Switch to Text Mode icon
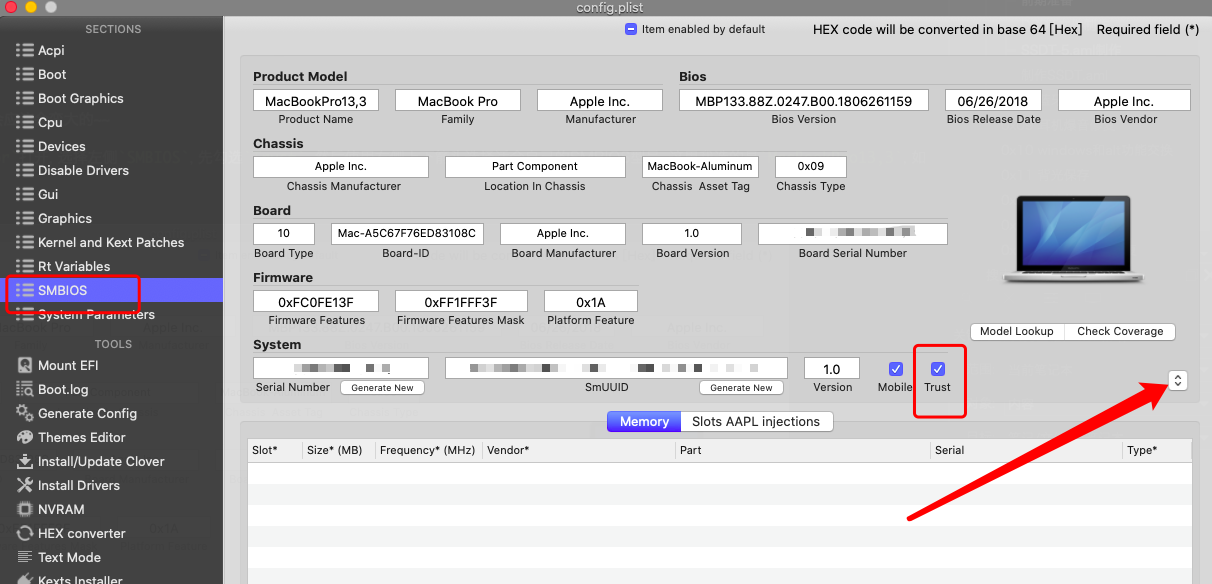Viewport: 1212px width, 584px height. tap(25, 557)
